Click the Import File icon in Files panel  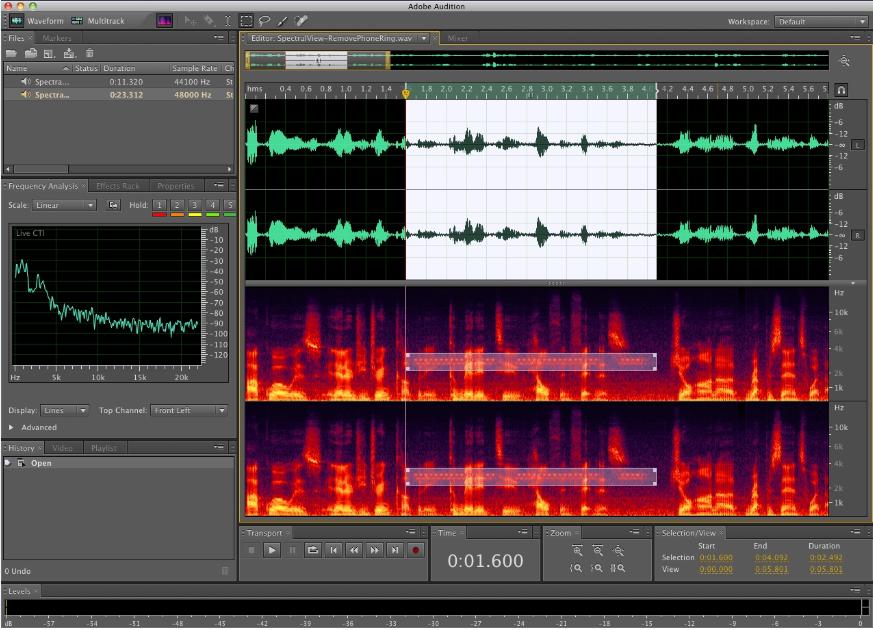[x=31, y=53]
